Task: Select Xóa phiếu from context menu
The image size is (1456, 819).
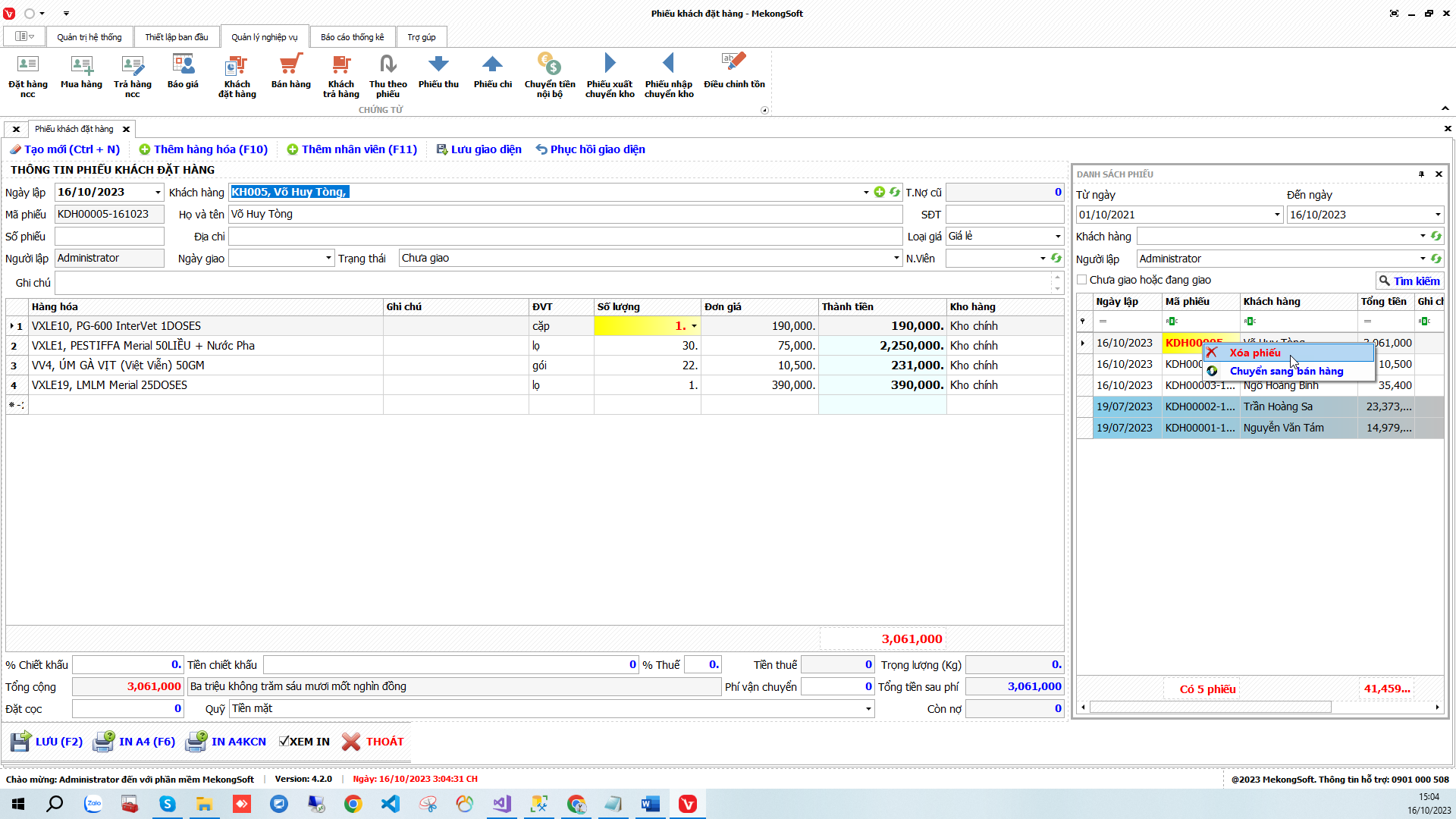Action: (1254, 353)
